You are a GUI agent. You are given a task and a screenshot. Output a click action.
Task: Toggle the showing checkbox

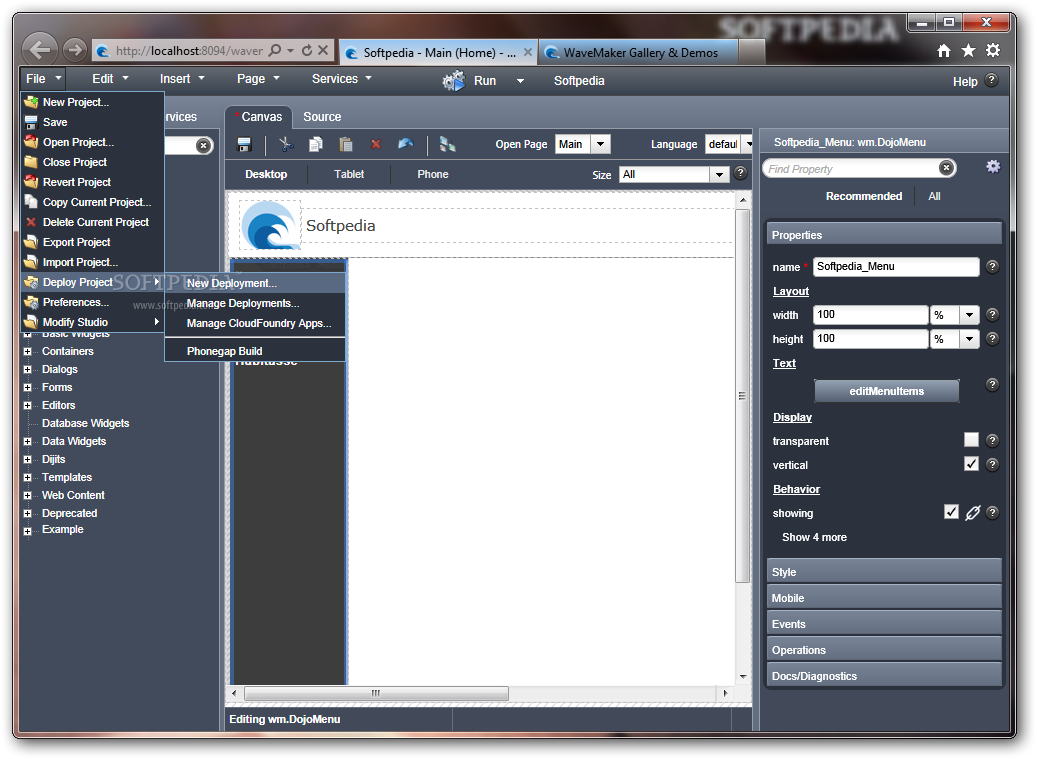click(x=951, y=512)
